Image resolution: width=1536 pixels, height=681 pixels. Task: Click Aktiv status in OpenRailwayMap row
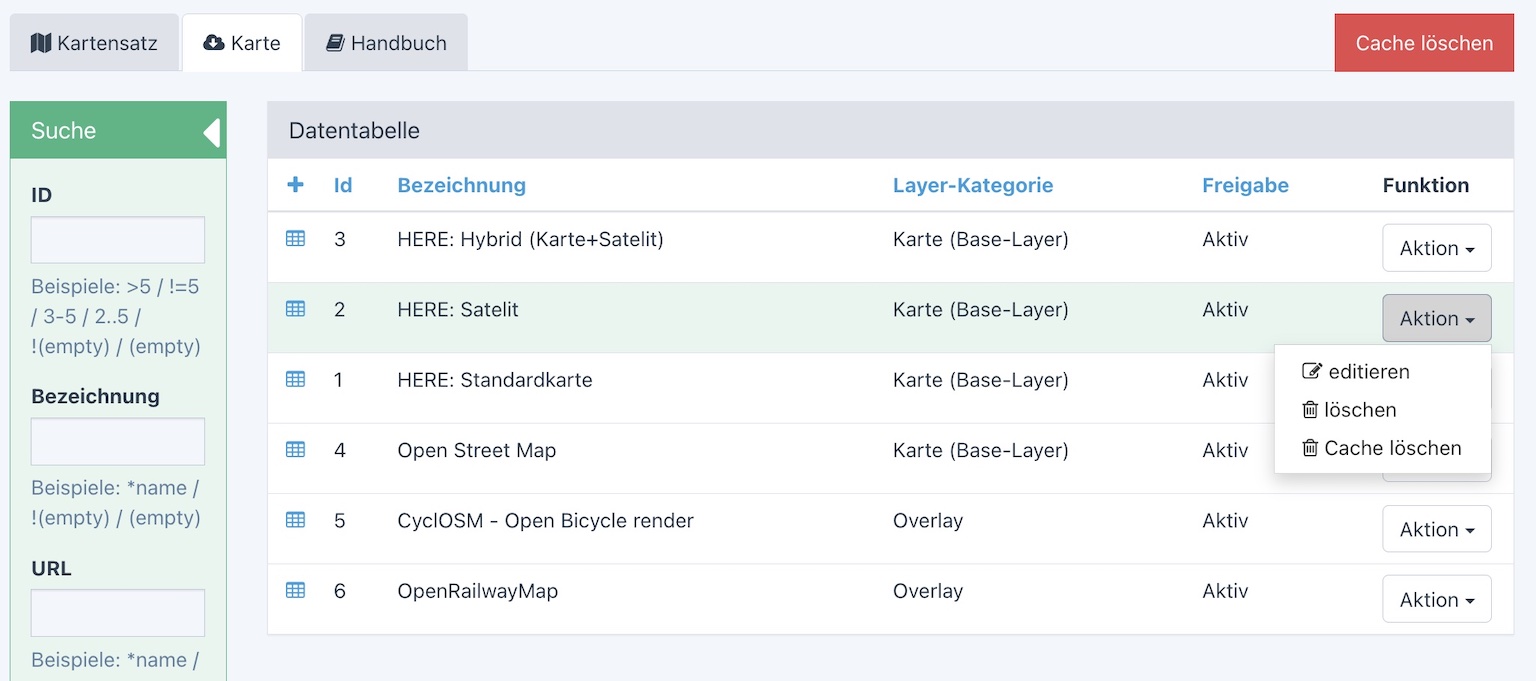click(1225, 591)
